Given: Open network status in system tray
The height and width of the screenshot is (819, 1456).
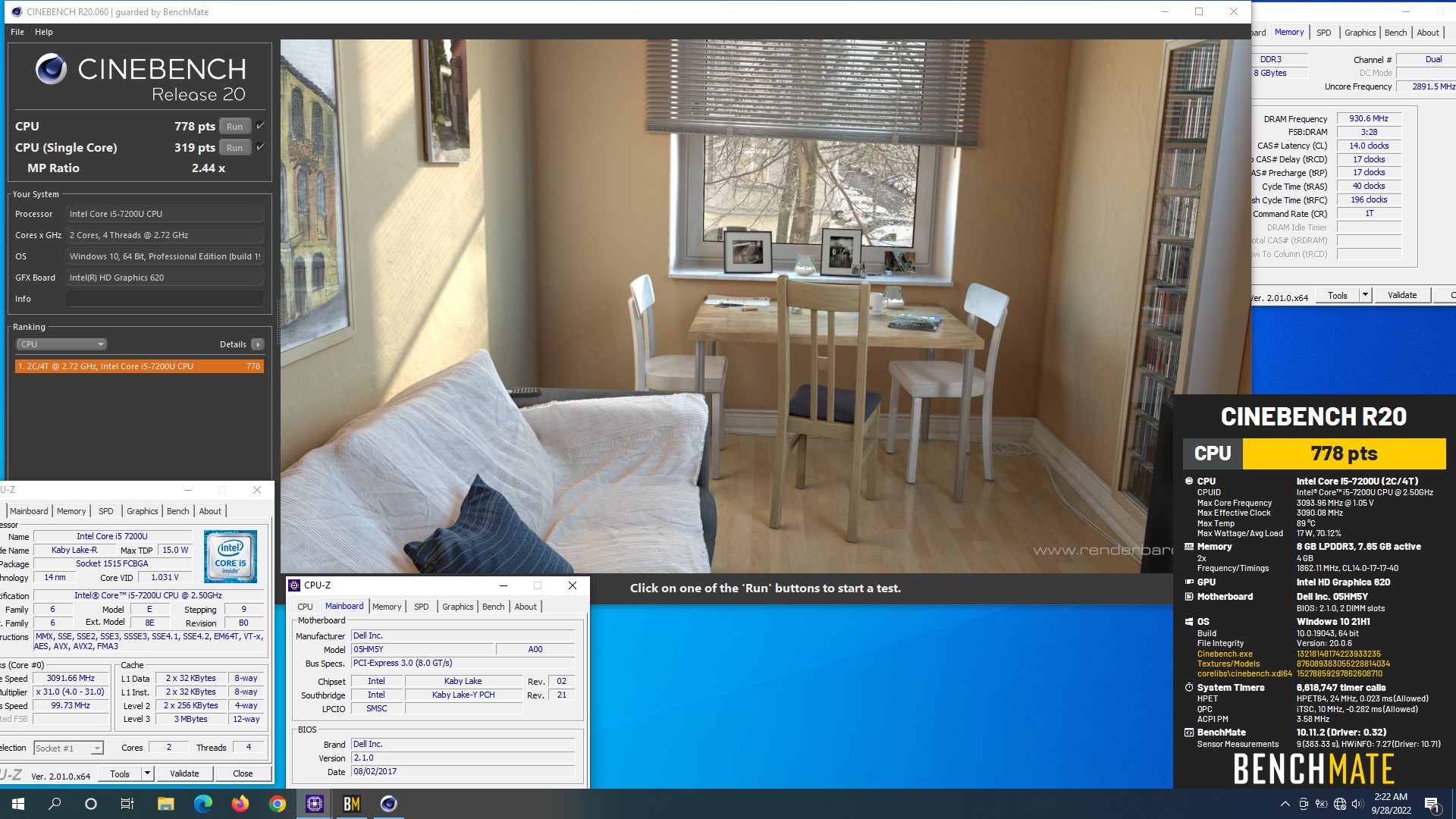Looking at the screenshot, I should pos(1340,804).
